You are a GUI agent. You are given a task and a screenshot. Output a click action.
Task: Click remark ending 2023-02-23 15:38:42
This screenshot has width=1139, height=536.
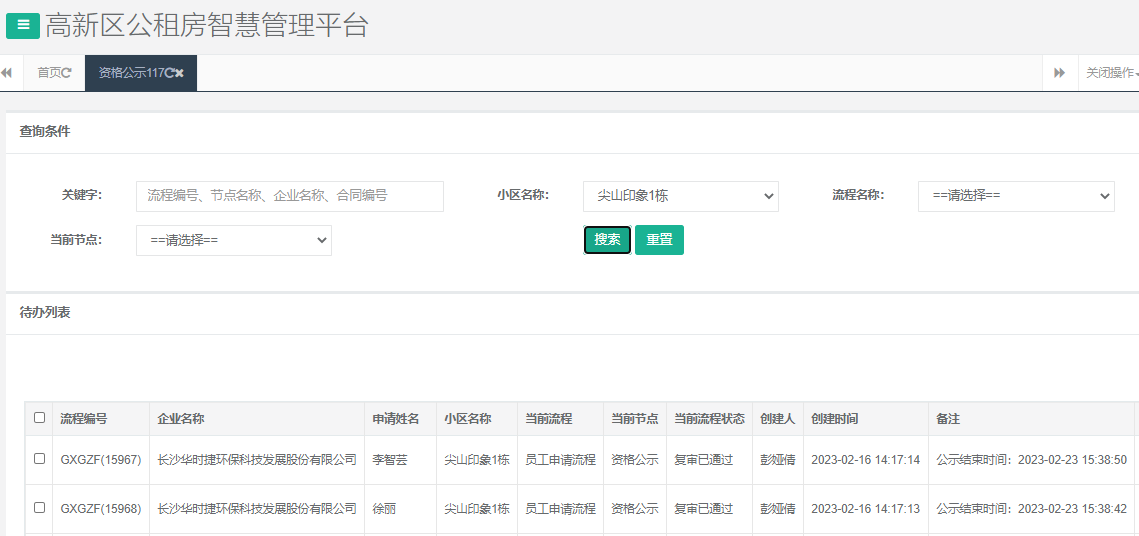pyautogui.click(x=1031, y=508)
